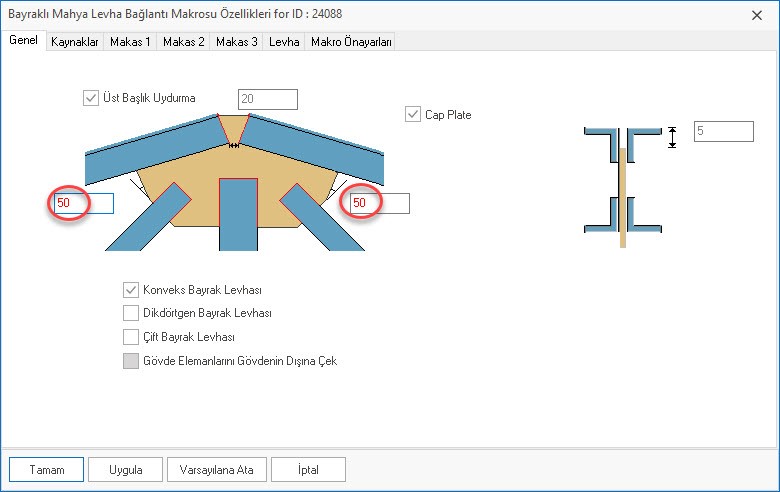Toggle the Cap Plate checkbox

(413, 114)
